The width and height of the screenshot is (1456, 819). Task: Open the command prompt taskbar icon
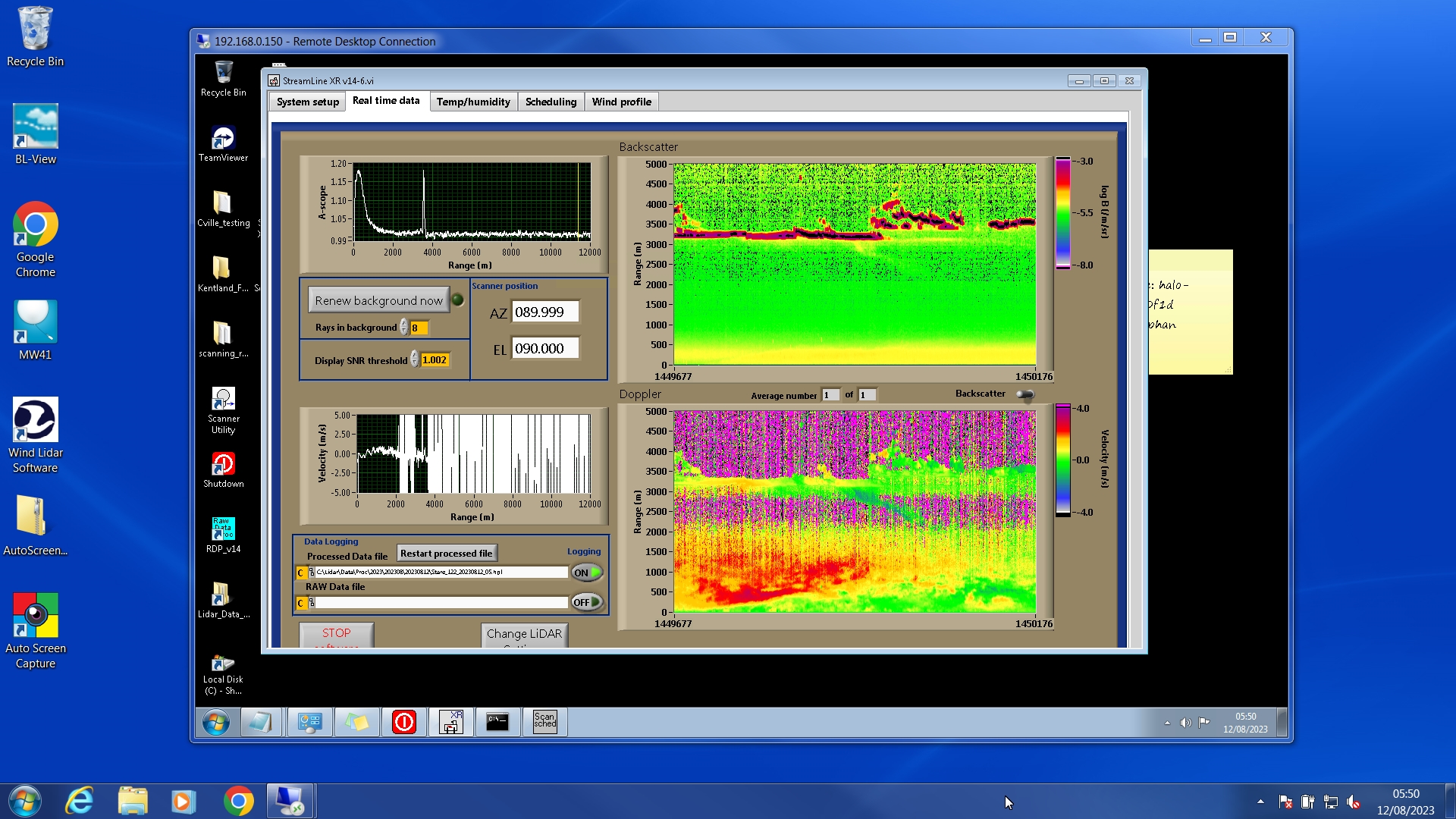[x=497, y=722]
